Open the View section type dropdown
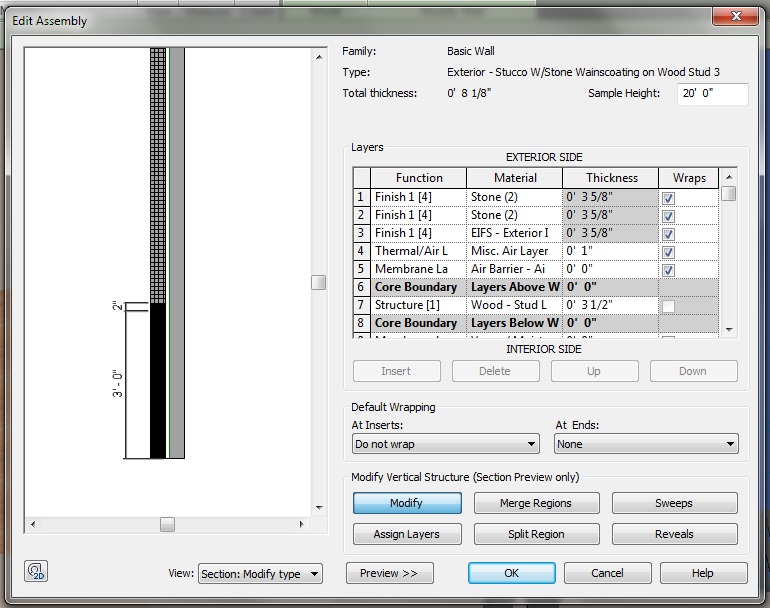The width and height of the screenshot is (770, 608). coord(260,574)
